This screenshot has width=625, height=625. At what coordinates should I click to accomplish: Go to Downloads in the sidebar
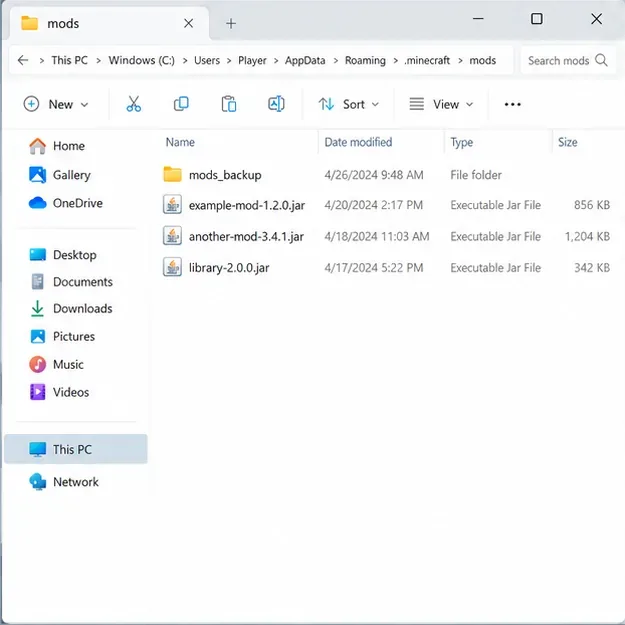[x=72, y=309]
